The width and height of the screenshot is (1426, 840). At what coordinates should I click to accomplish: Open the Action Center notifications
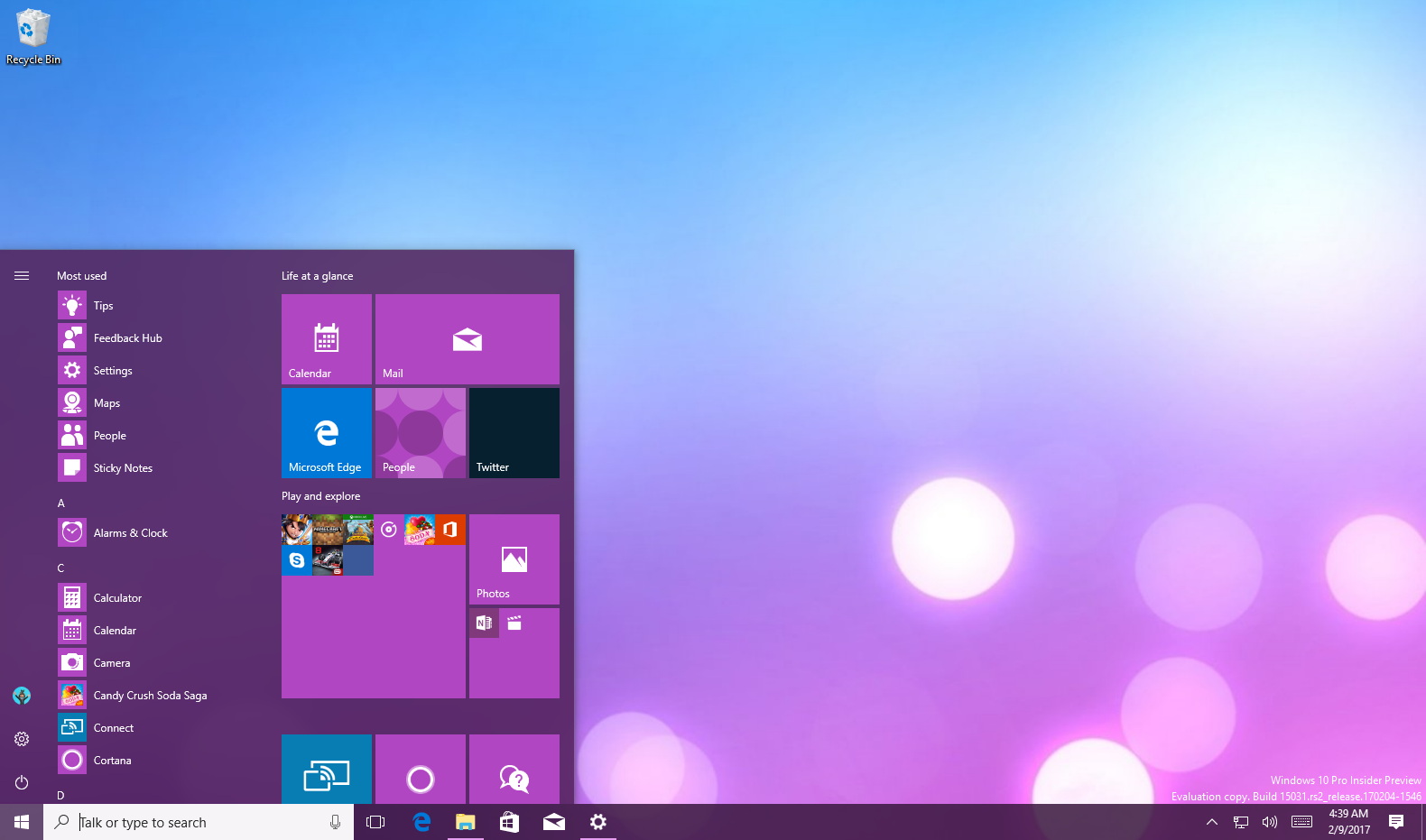pos(1396,822)
